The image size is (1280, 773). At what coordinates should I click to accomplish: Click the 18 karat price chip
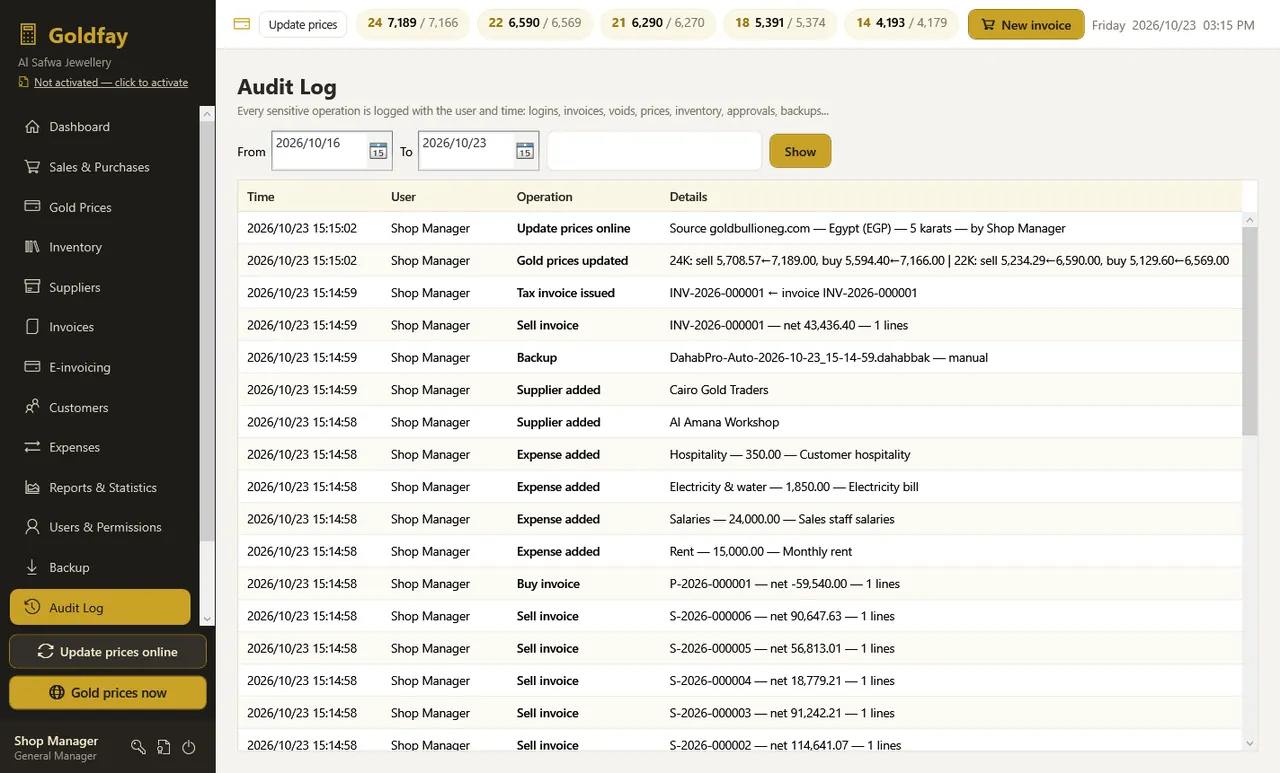(780, 24)
